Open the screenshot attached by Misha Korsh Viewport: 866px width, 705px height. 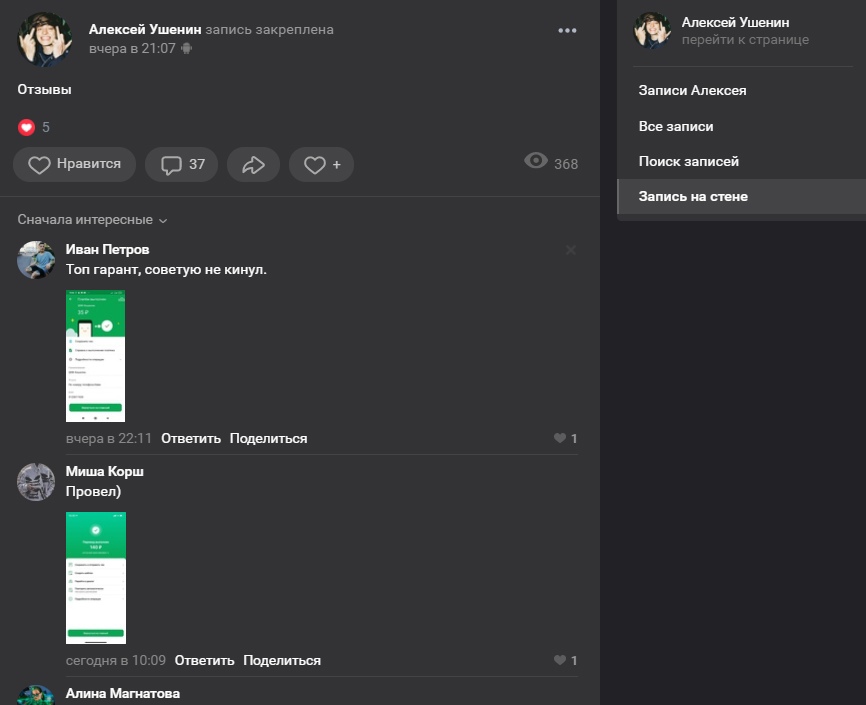pos(95,577)
